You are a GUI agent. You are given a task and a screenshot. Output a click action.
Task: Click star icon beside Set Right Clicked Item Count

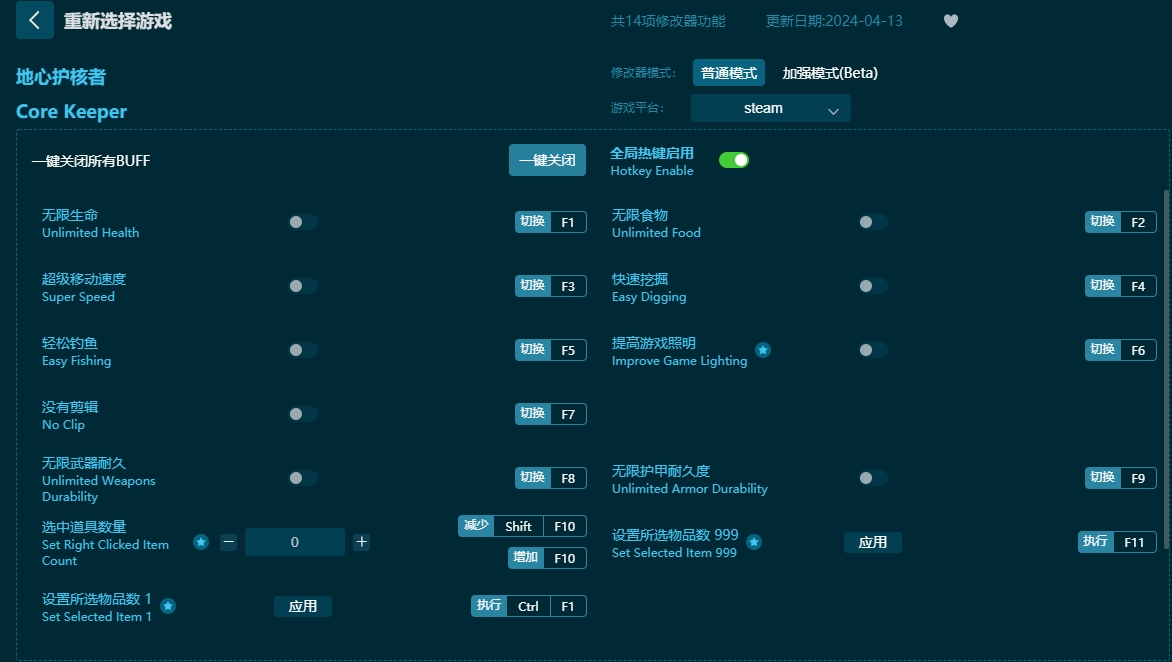pos(201,542)
